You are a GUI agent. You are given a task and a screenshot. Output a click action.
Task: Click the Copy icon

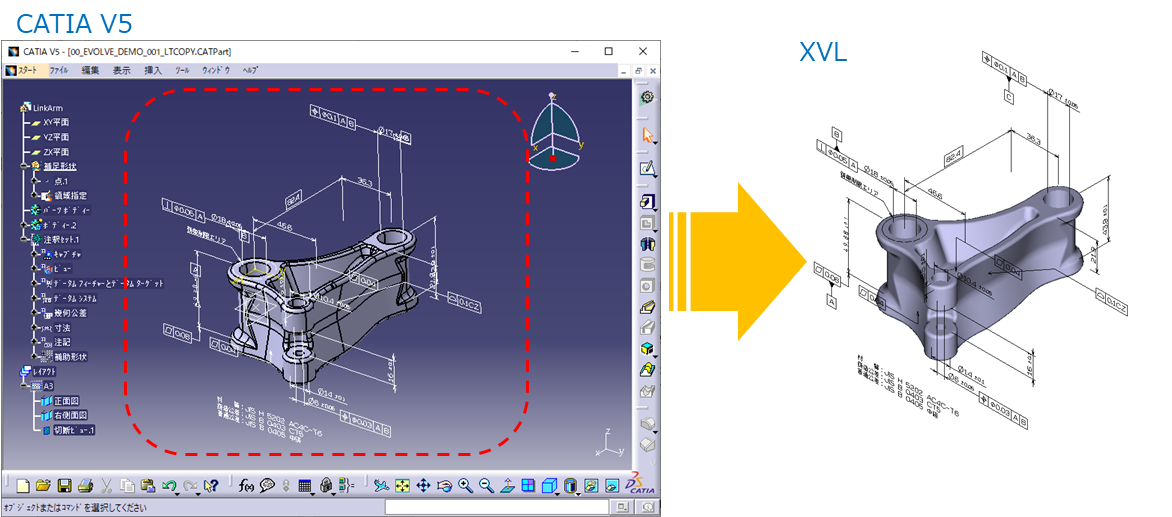pyautogui.click(x=127, y=486)
